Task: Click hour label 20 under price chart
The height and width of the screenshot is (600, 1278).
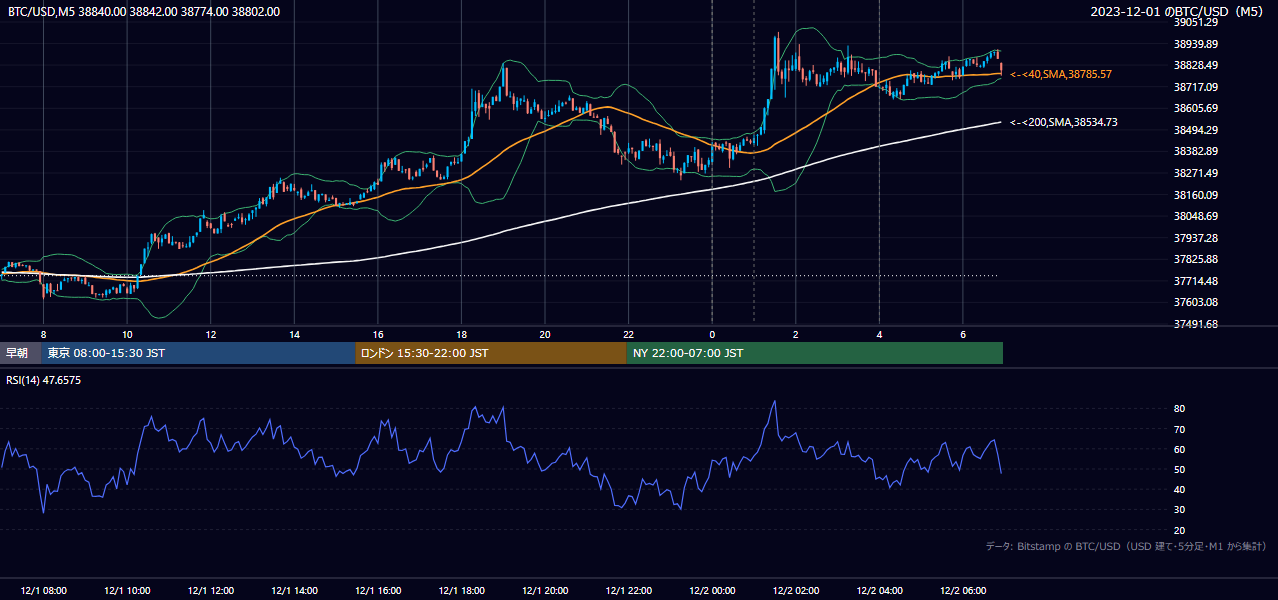Action: [545, 334]
